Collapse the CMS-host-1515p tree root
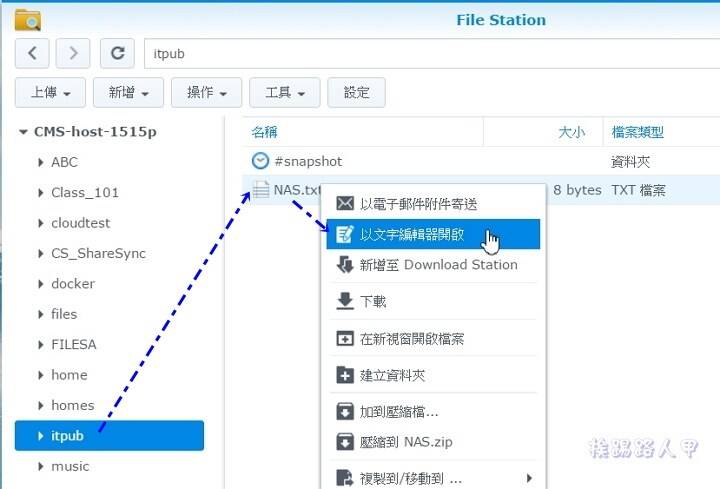The height and width of the screenshot is (489, 720). click(23, 132)
